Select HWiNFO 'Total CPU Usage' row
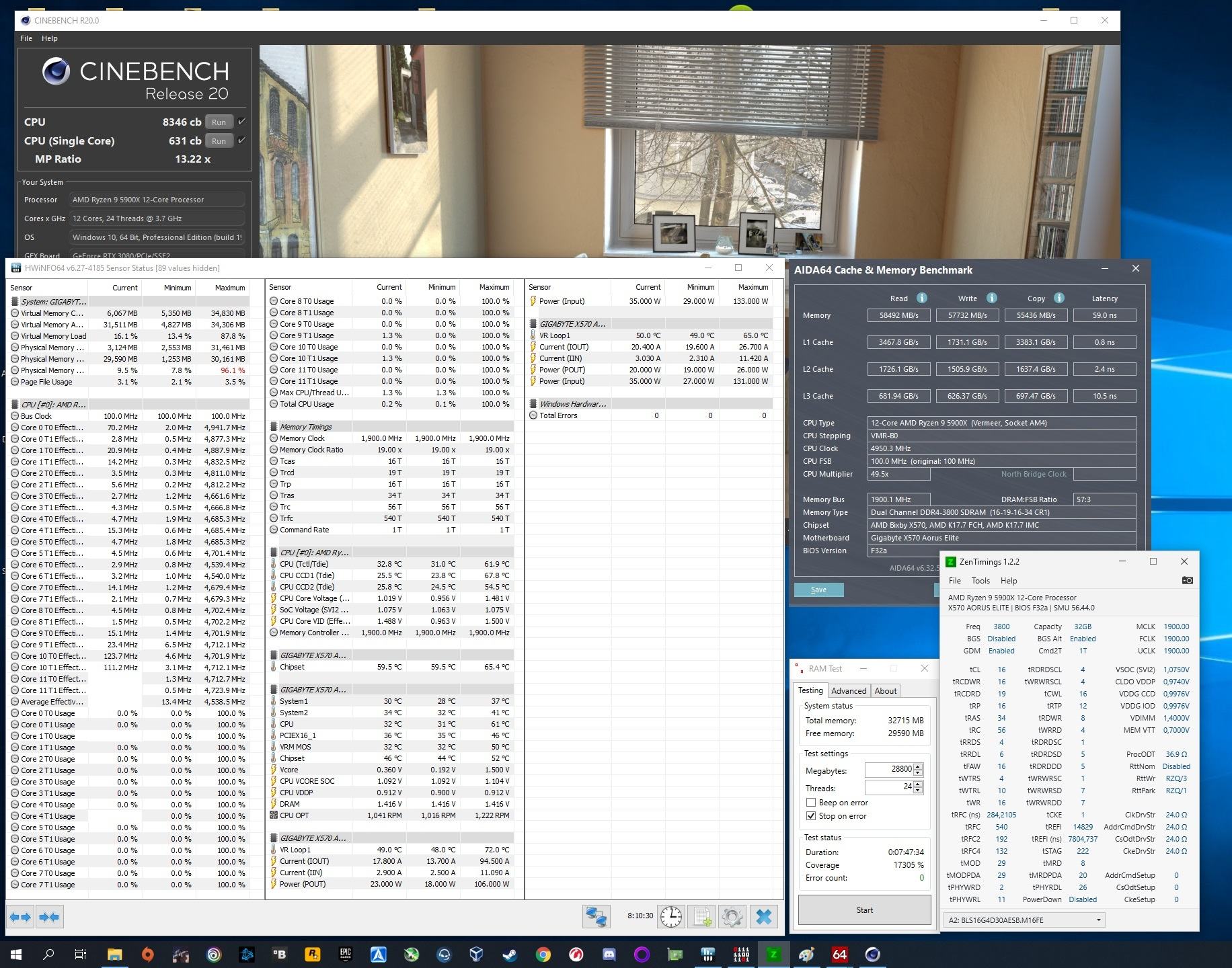 click(x=390, y=404)
